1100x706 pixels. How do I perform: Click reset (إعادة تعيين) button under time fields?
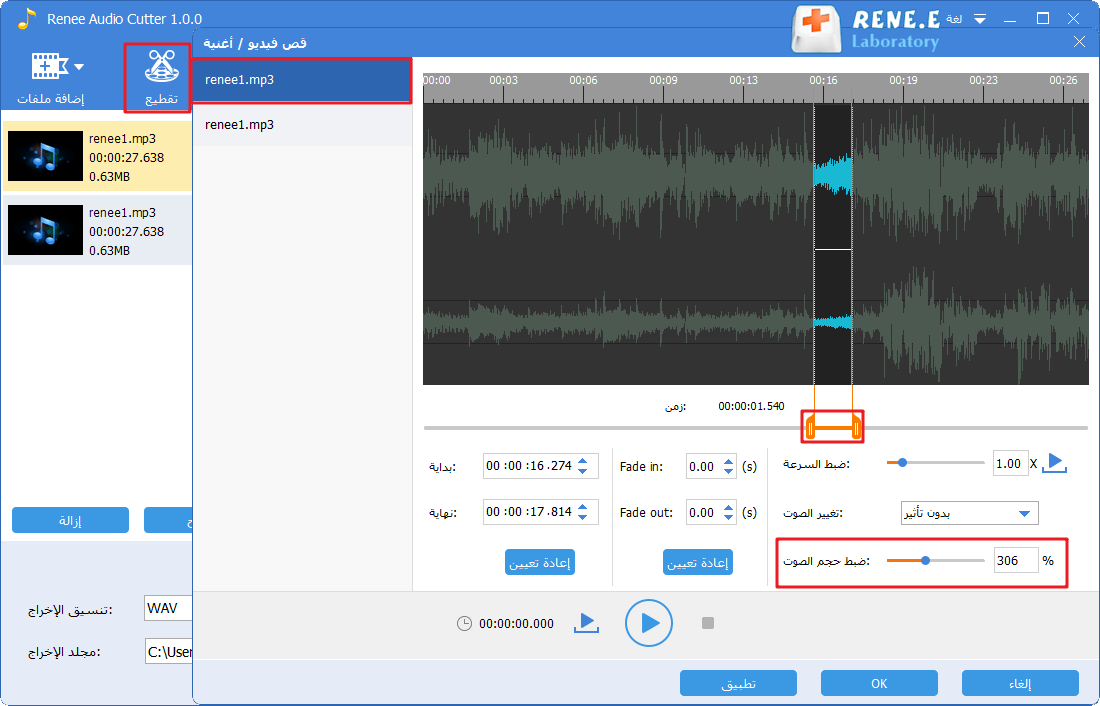pos(539,562)
